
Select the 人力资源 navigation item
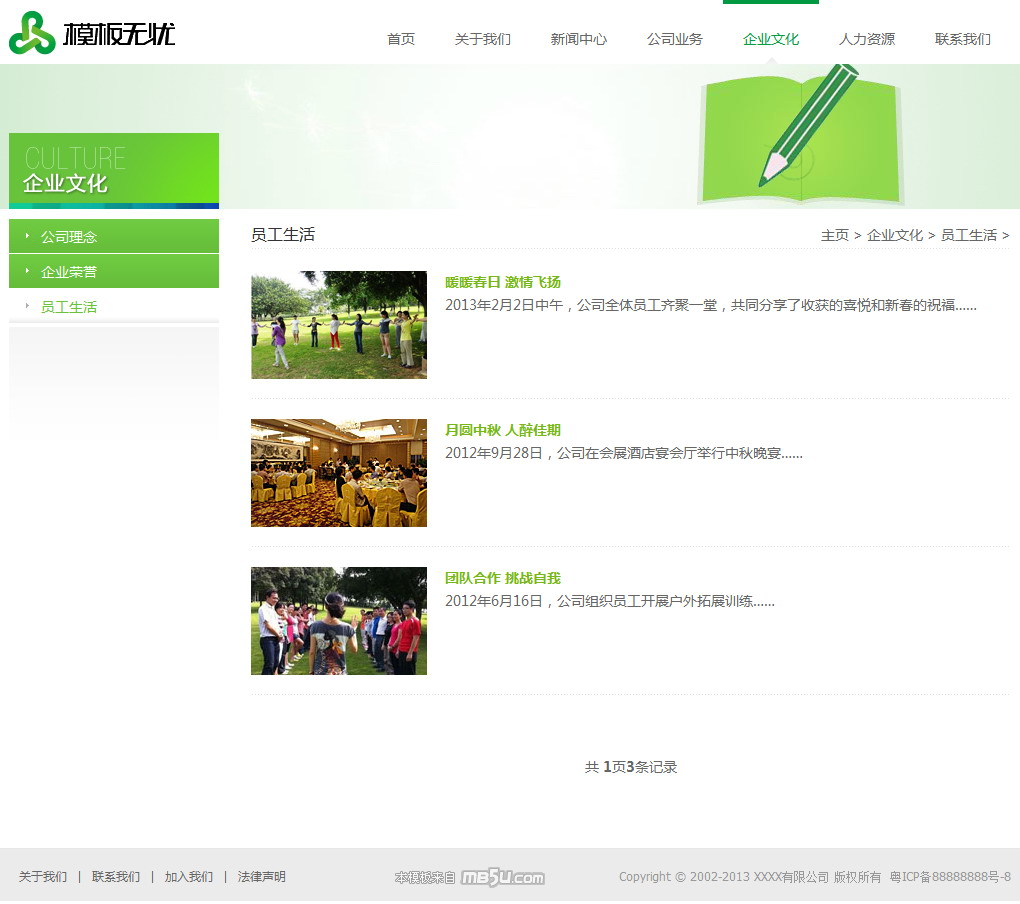point(866,39)
